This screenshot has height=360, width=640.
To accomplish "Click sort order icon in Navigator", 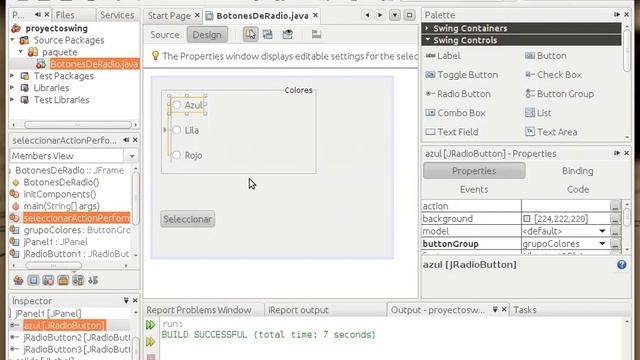I will point(93,280).
